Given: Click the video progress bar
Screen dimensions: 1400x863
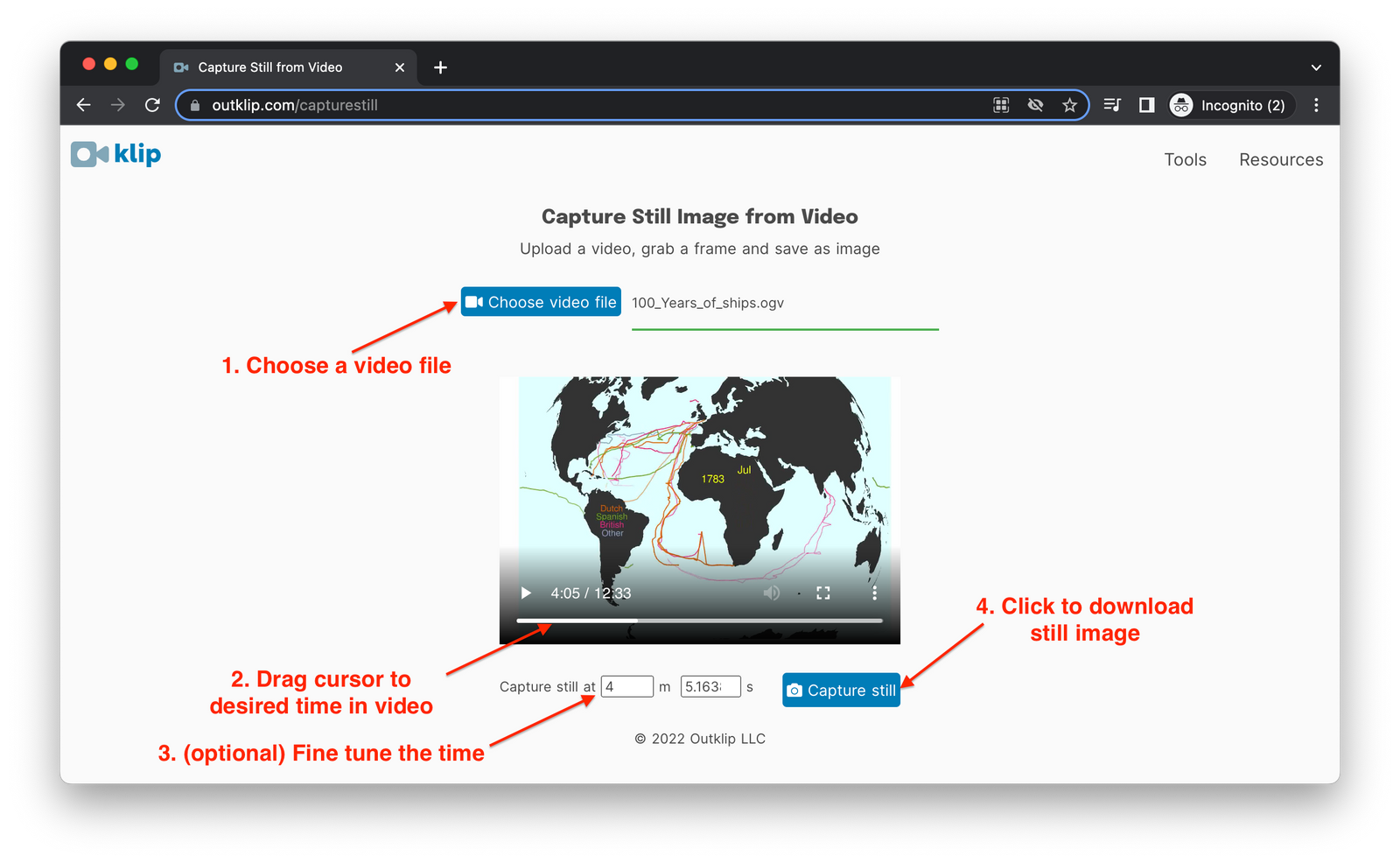Looking at the screenshot, I should click(x=700, y=621).
